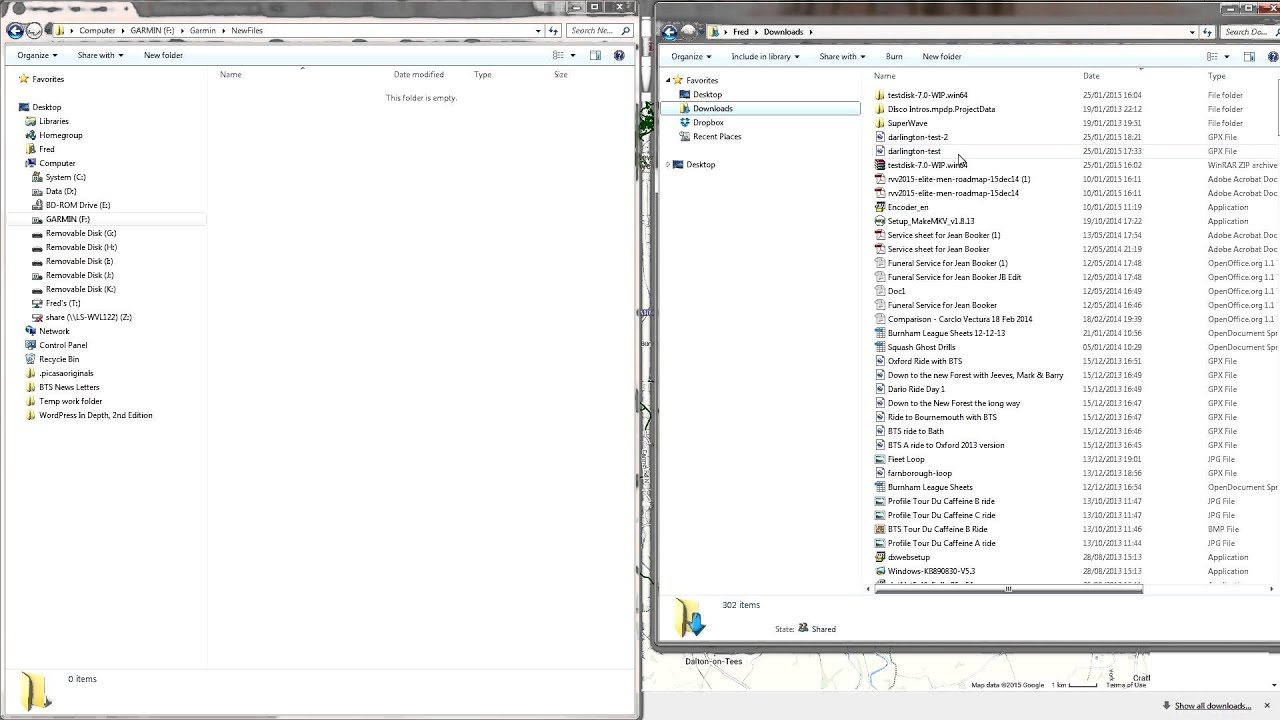The height and width of the screenshot is (720, 1280).
Task: Open the change view icon in the Downloads window
Action: 1212,56
